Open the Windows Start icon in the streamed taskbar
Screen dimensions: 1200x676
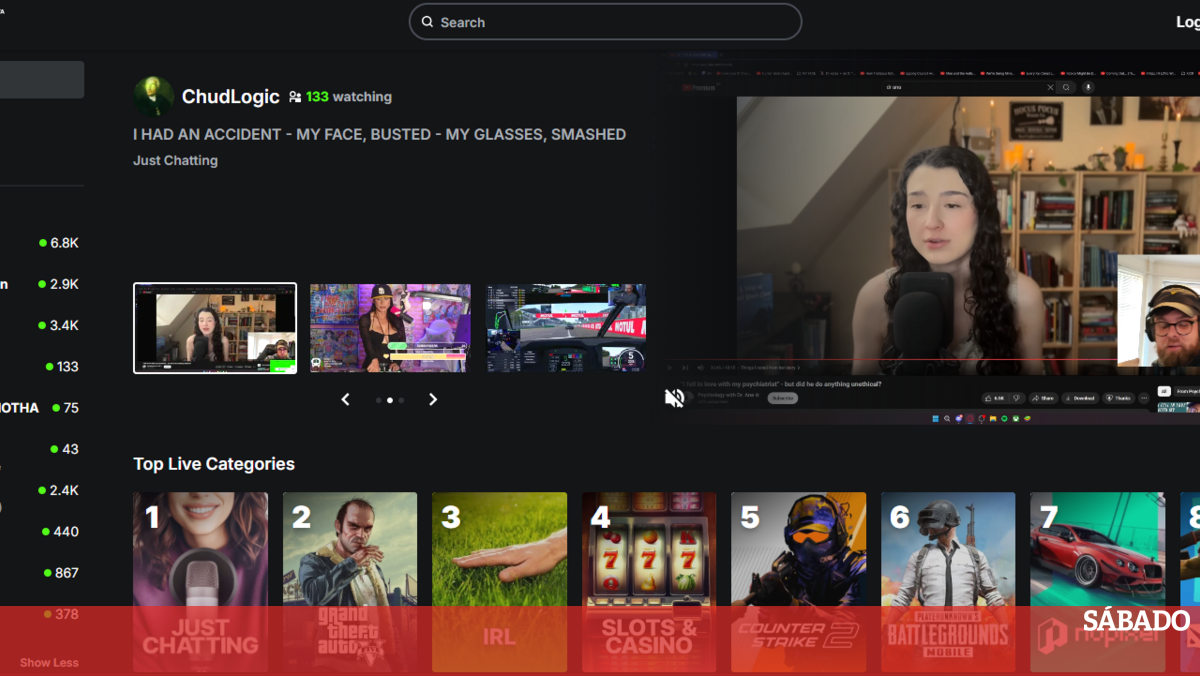coord(935,418)
